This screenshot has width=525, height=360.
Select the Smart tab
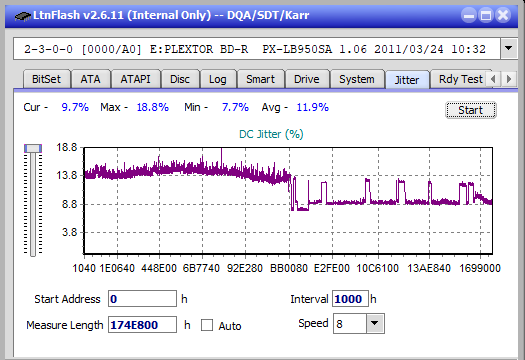(260, 79)
